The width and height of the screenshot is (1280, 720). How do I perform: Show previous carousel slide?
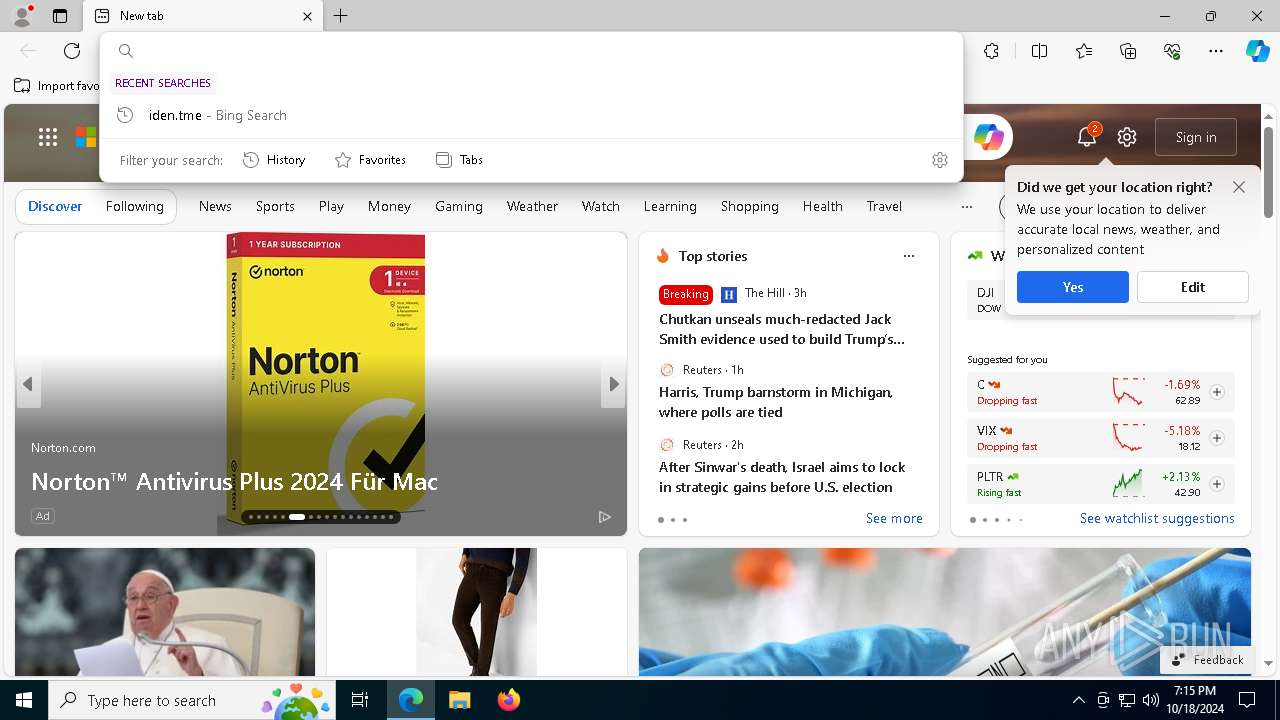(28, 384)
